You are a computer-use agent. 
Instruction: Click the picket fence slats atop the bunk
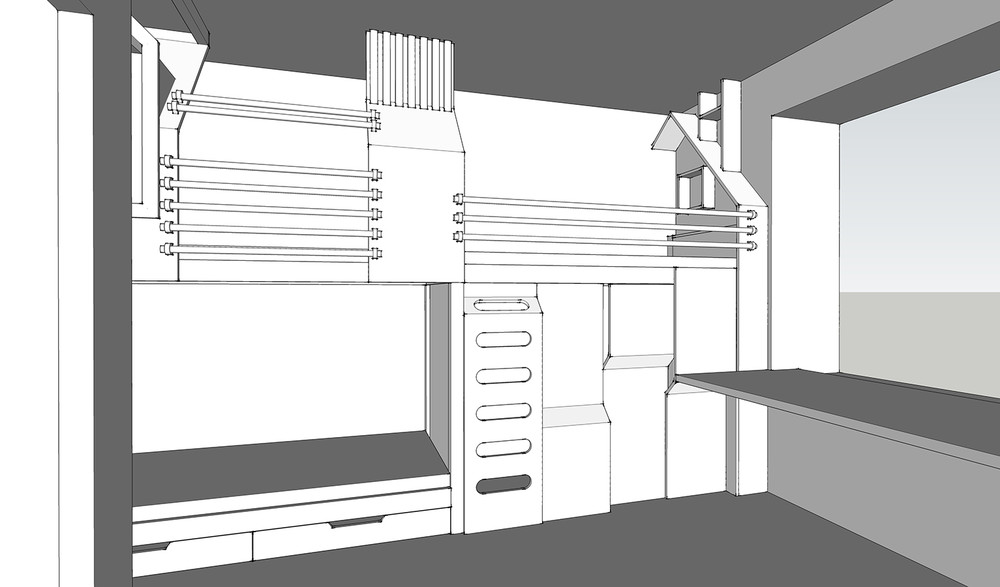411,70
